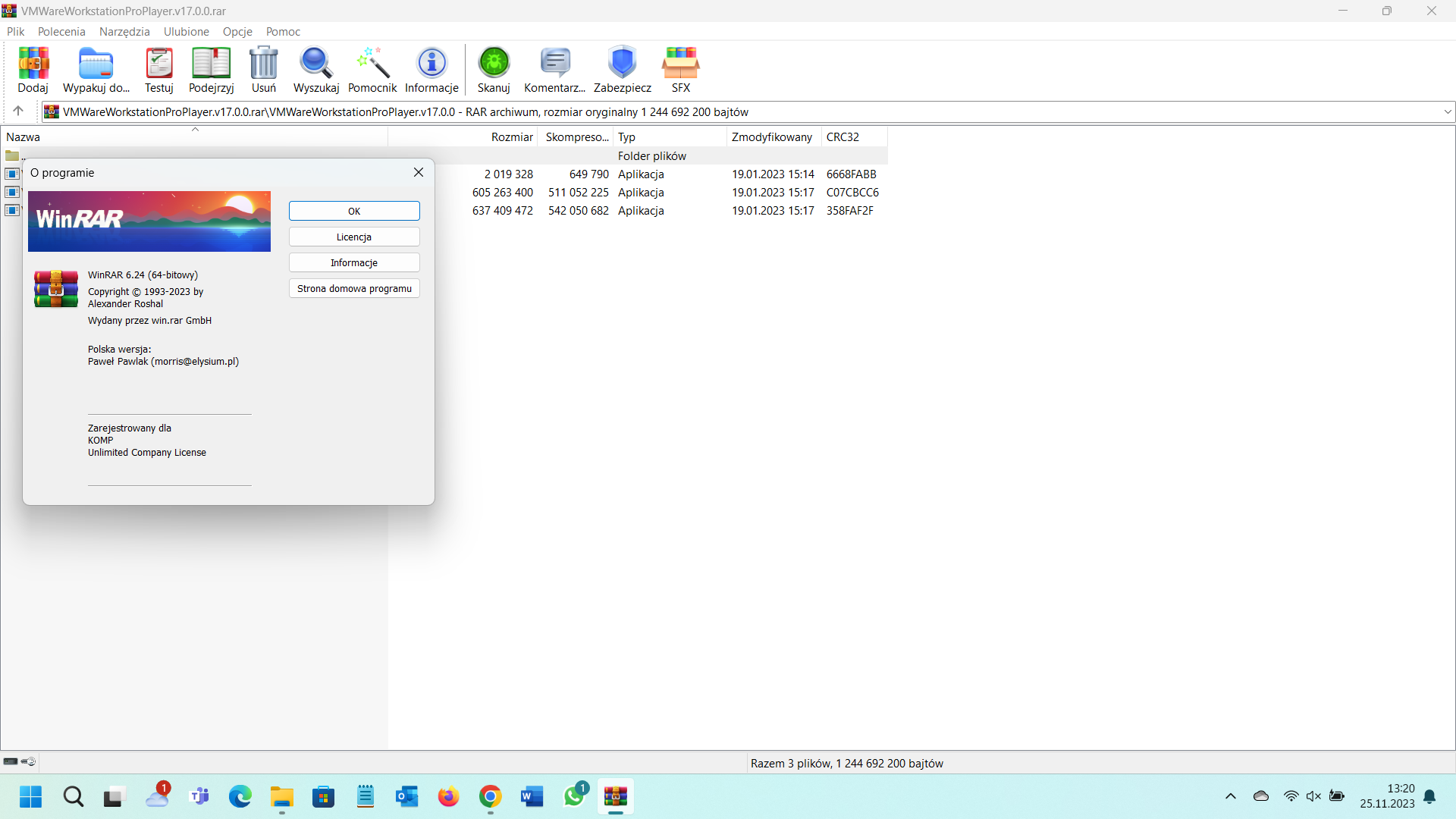
Task: Expand the archive path dropdown arrow
Action: coord(1447,111)
